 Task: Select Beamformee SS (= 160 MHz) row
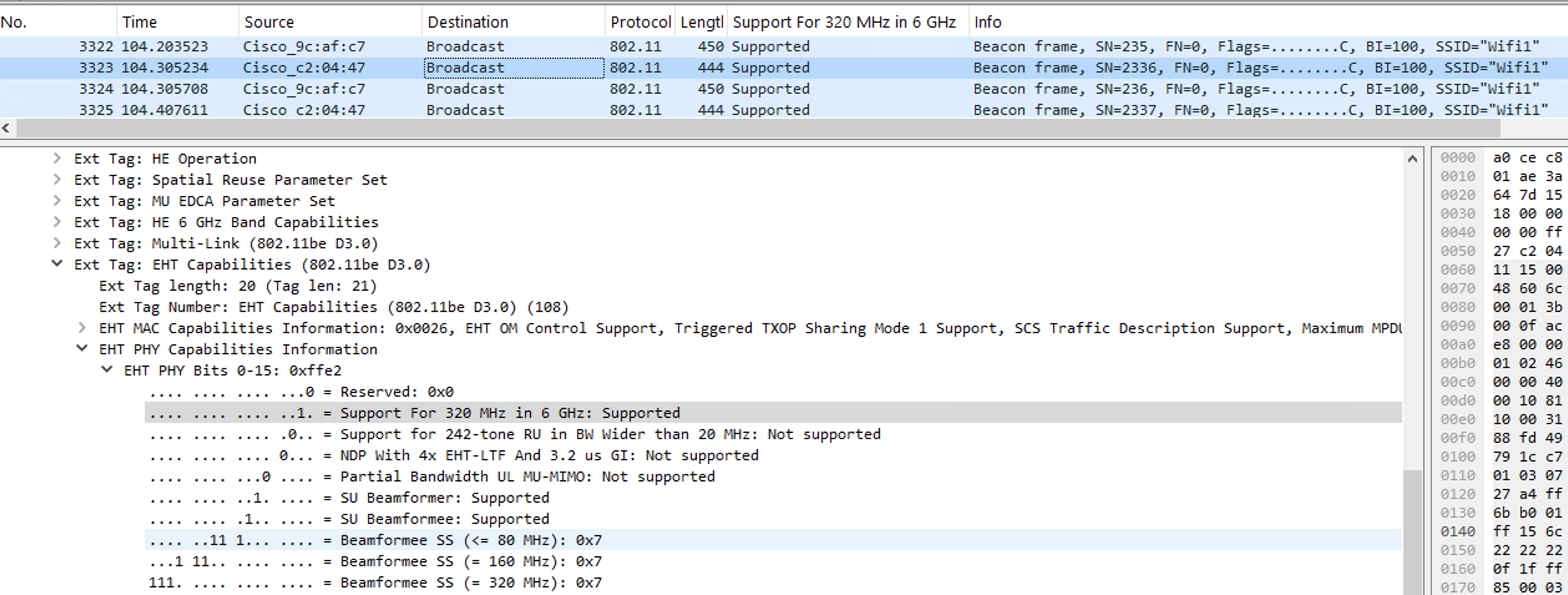[773, 561]
